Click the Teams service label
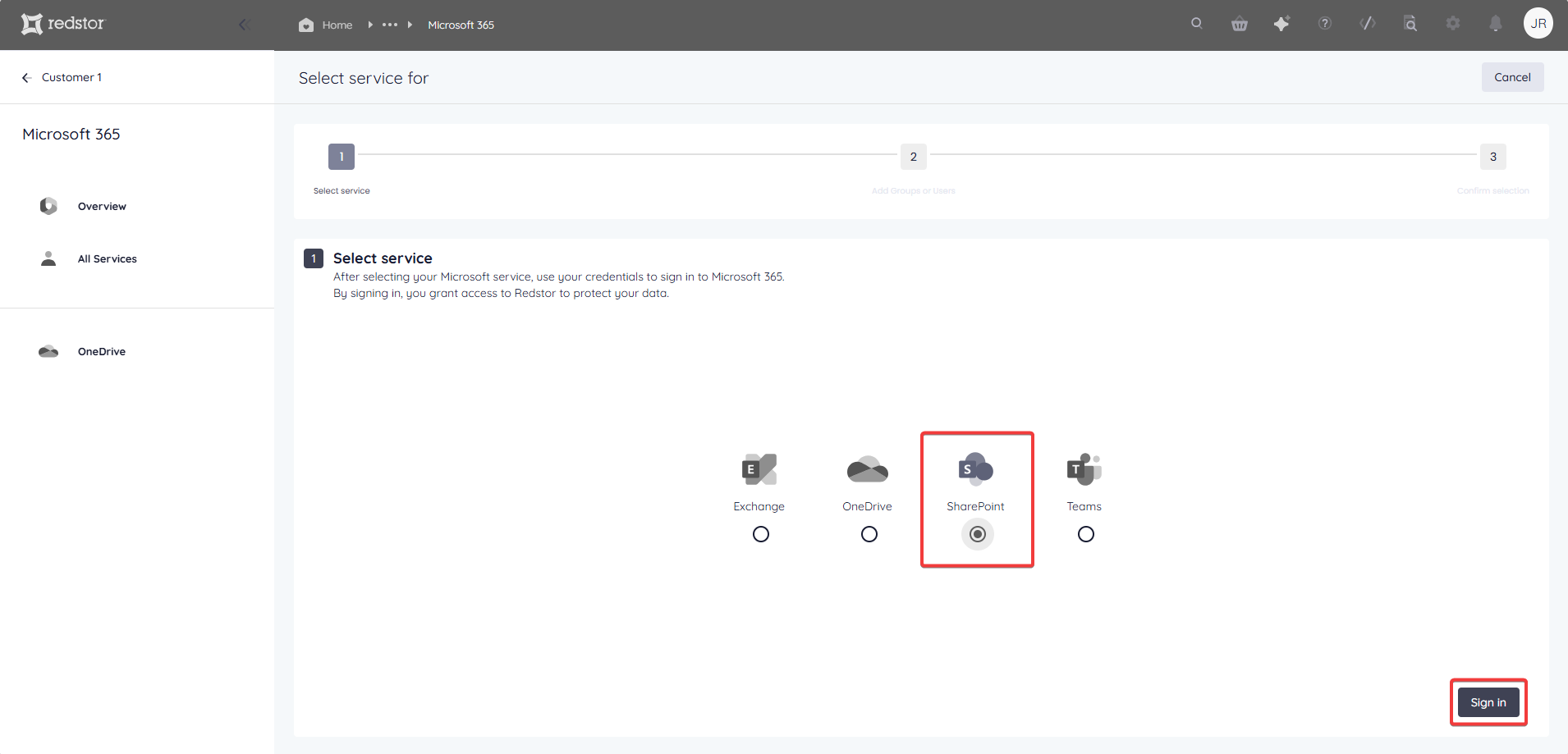This screenshot has height=754, width=1568. point(1084,507)
